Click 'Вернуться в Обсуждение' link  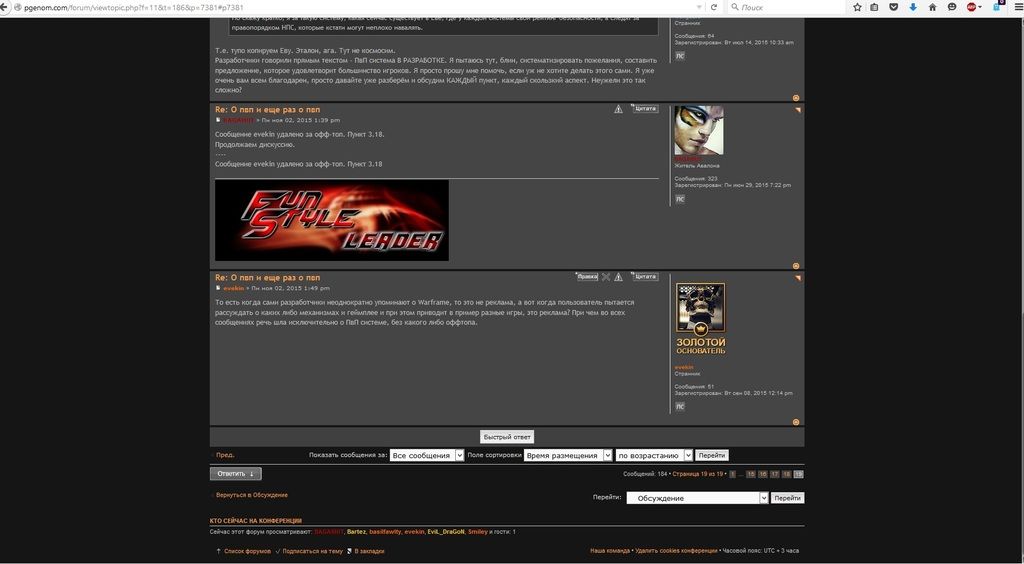pyautogui.click(x=251, y=495)
